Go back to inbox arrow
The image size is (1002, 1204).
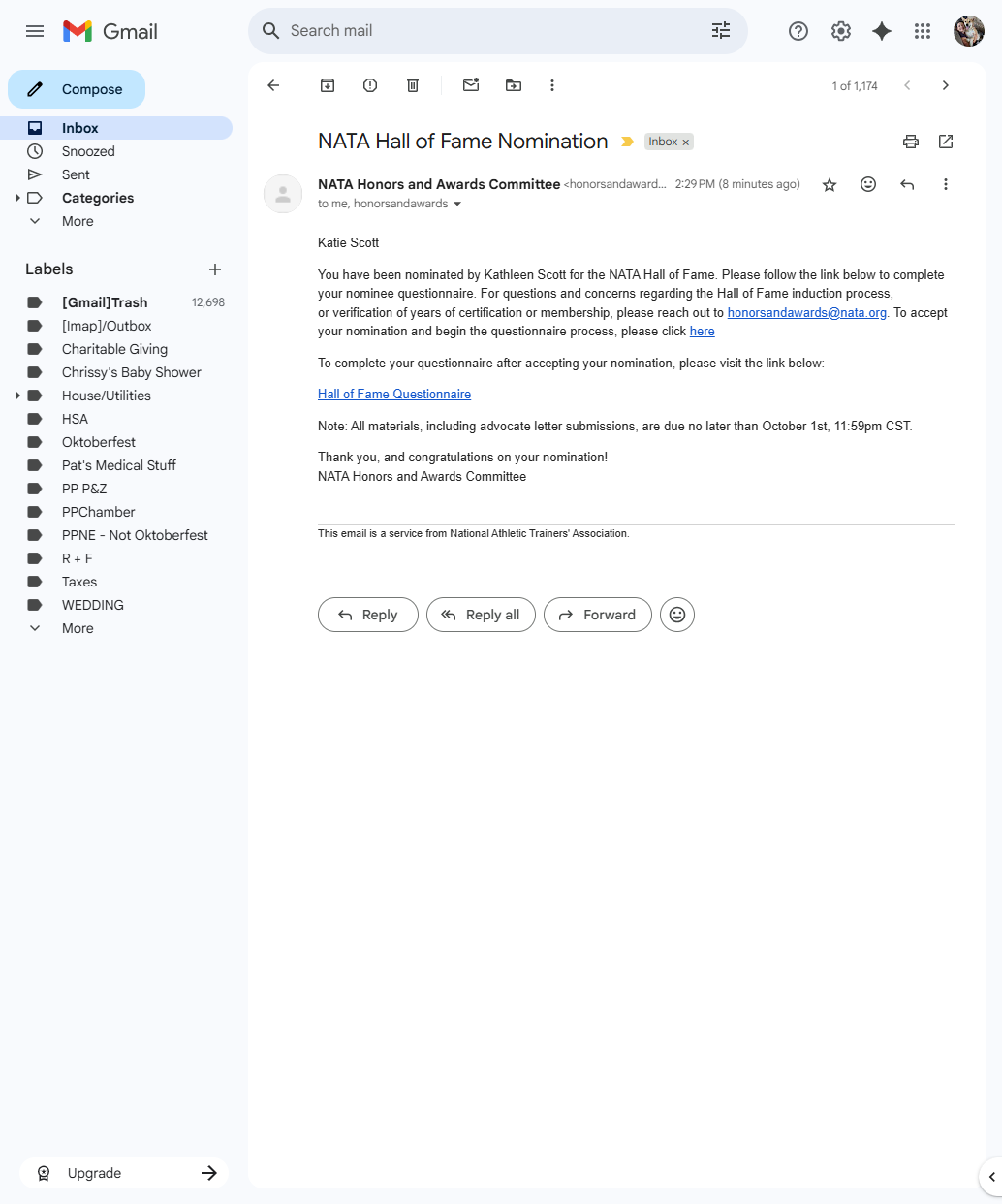pyautogui.click(x=273, y=85)
